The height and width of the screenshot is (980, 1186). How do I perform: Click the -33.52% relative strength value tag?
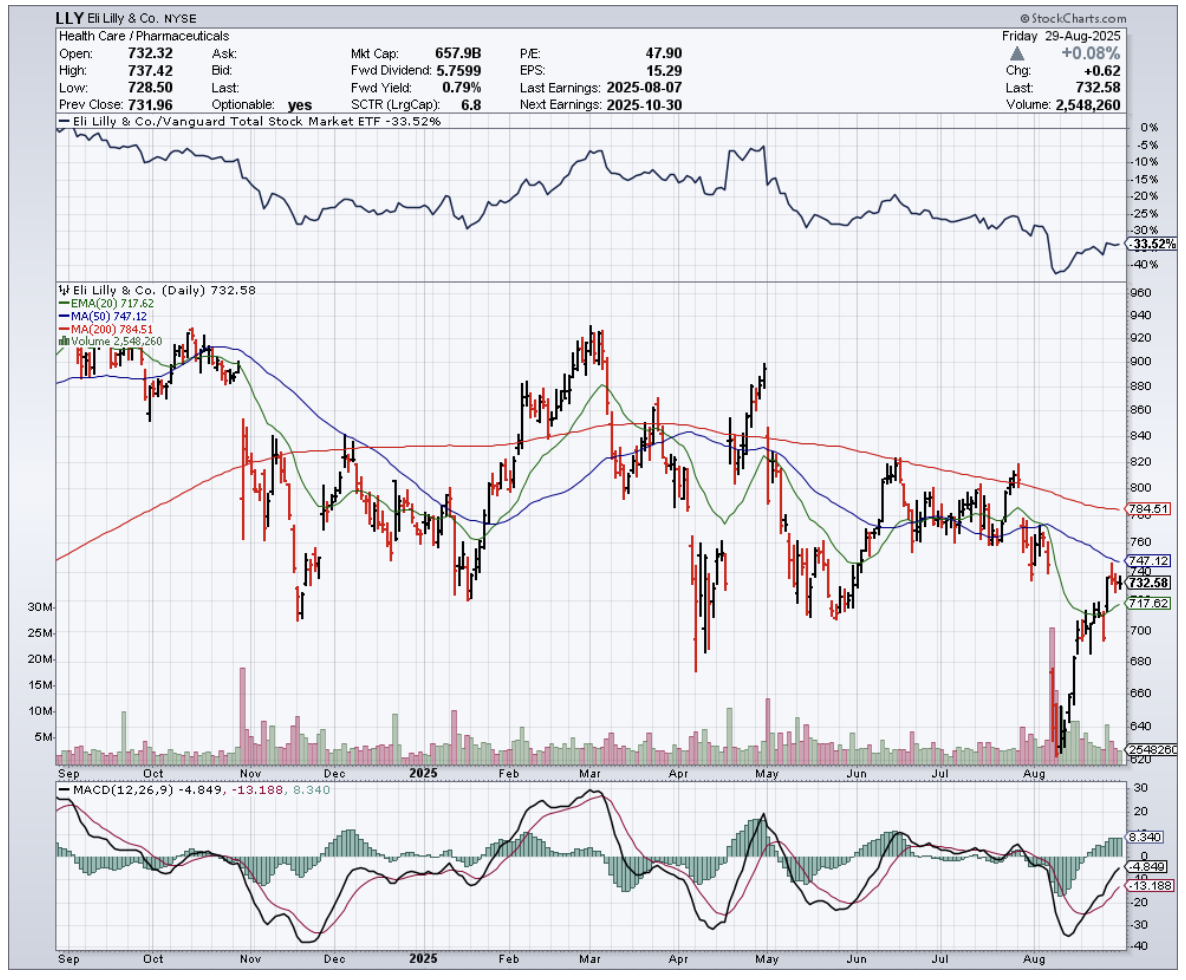click(x=1150, y=243)
